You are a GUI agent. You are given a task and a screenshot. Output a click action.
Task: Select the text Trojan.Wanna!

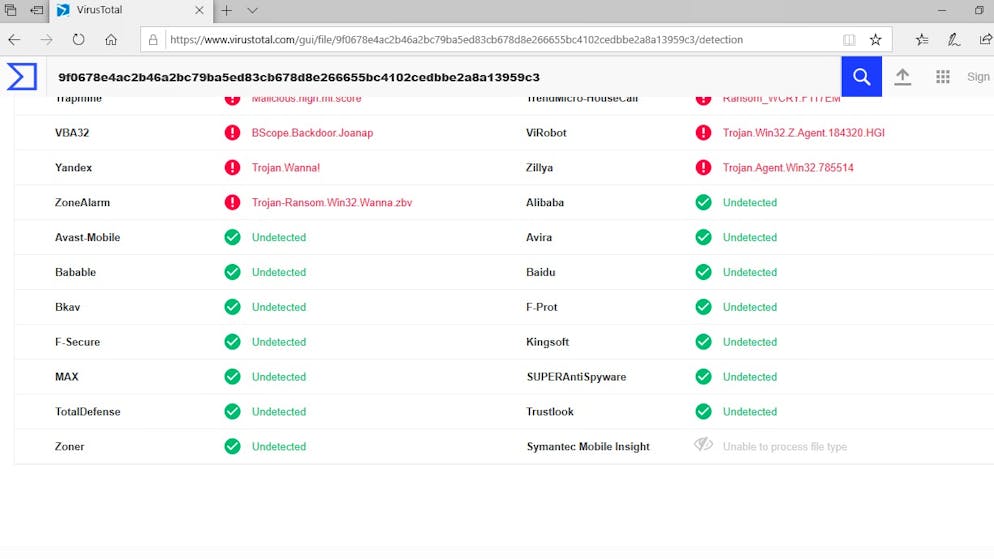[286, 167]
